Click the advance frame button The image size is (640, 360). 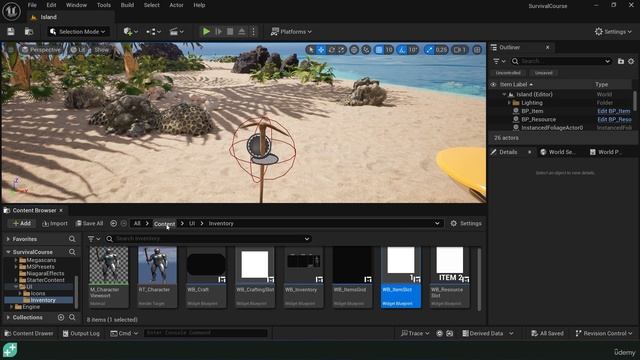click(218, 31)
